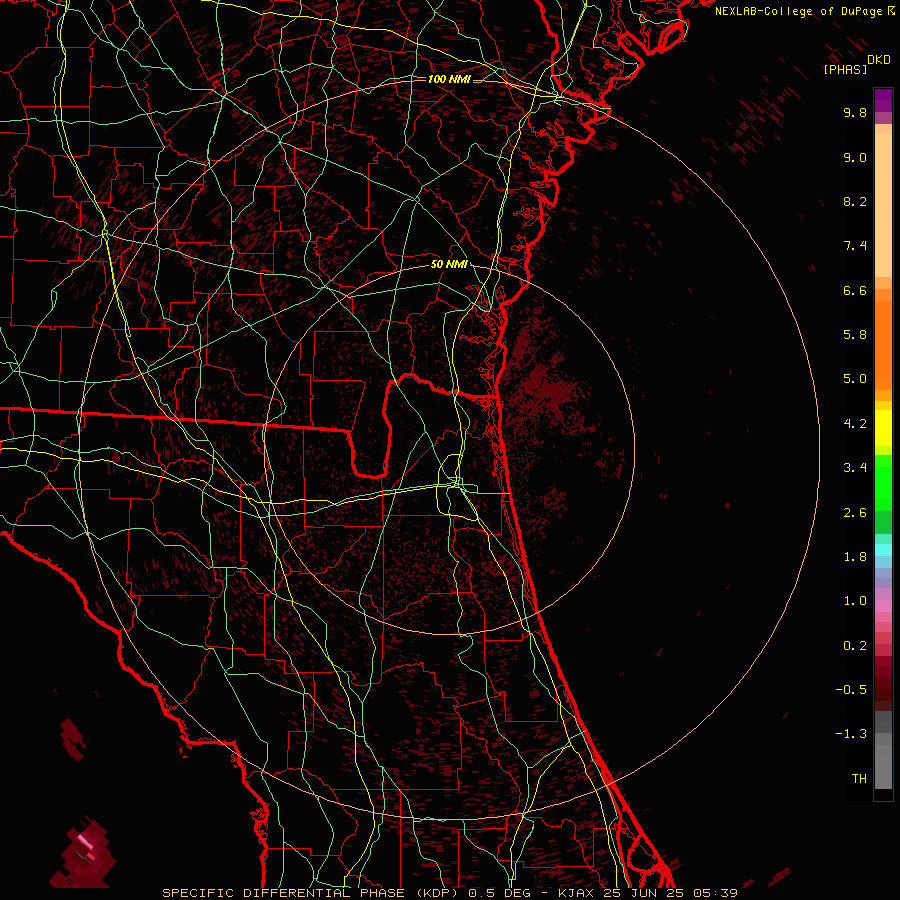Select the 5.0 scale label
The width and height of the screenshot is (900, 900).
click(x=855, y=379)
